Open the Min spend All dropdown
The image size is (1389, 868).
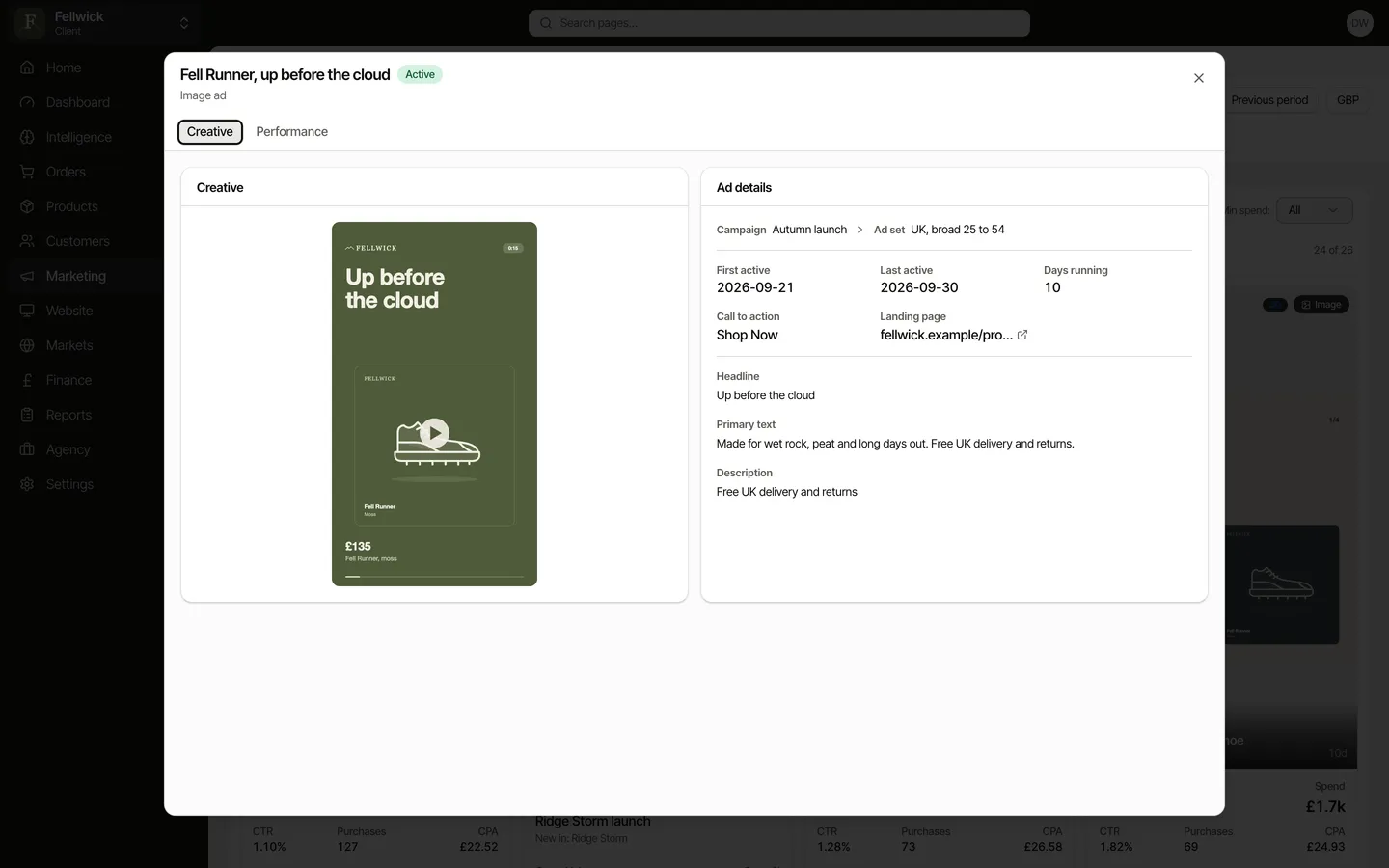point(1314,210)
